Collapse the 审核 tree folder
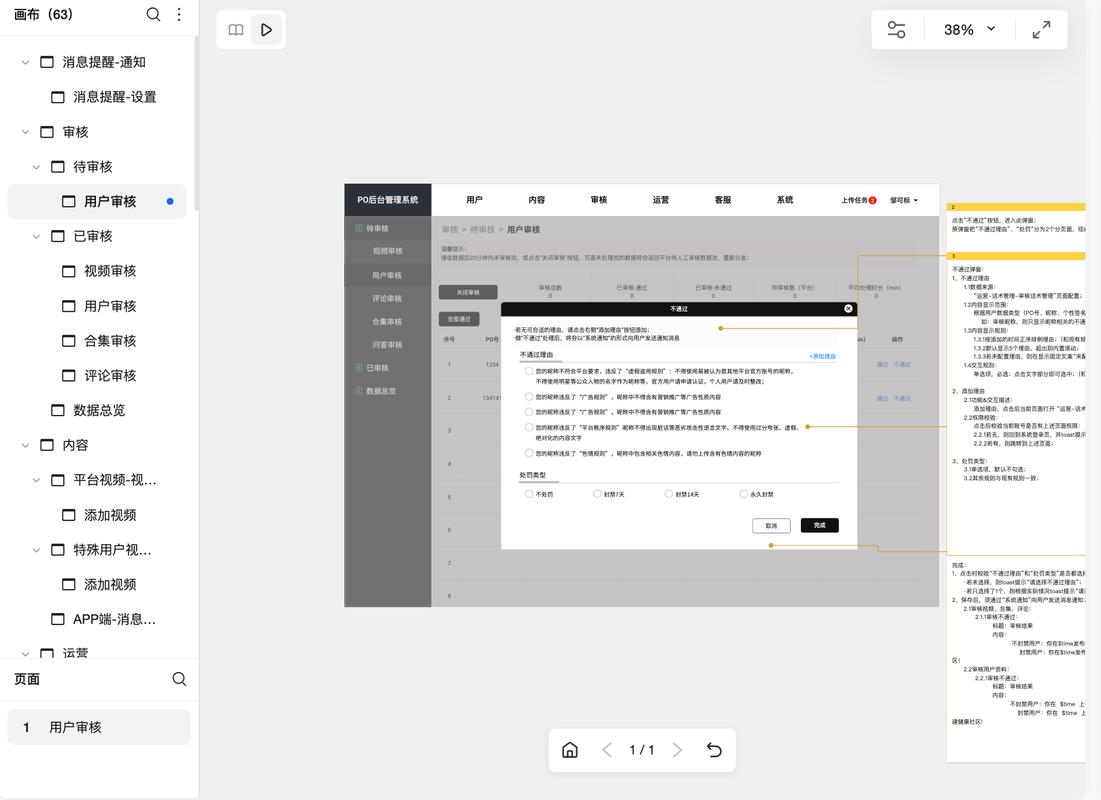Image resolution: width=1101 pixels, height=800 pixels. pos(26,132)
